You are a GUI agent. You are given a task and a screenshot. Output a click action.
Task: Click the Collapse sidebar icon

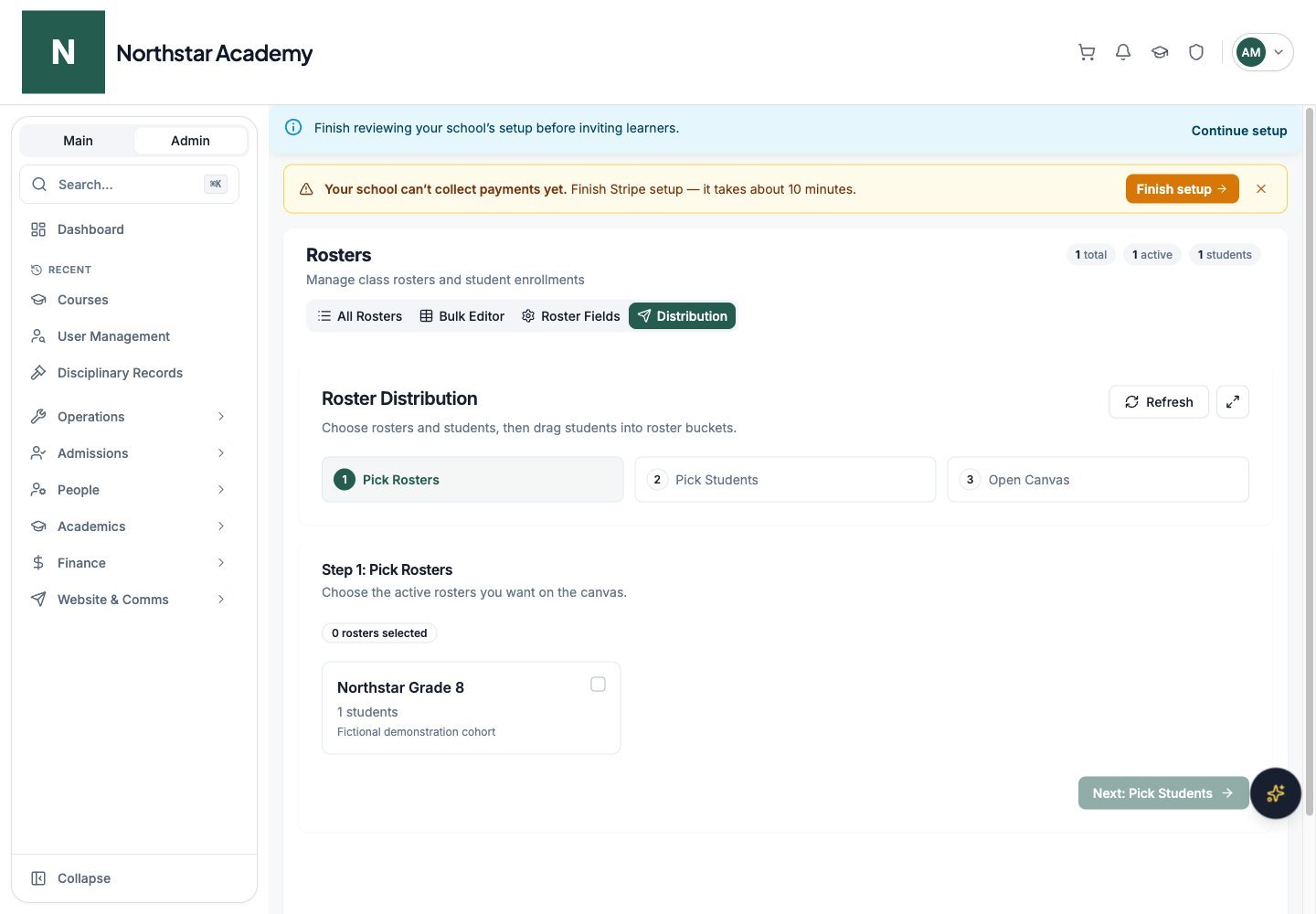pos(38,878)
